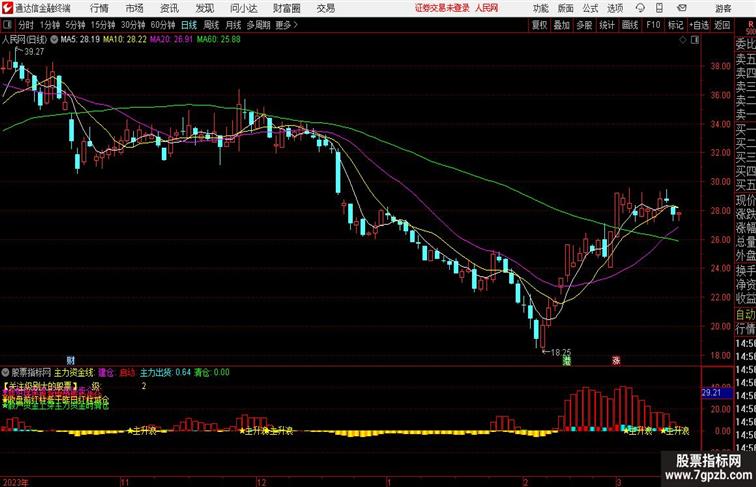Open the 问小达 menu
Screen dimensions: 756x487
pos(243,8)
